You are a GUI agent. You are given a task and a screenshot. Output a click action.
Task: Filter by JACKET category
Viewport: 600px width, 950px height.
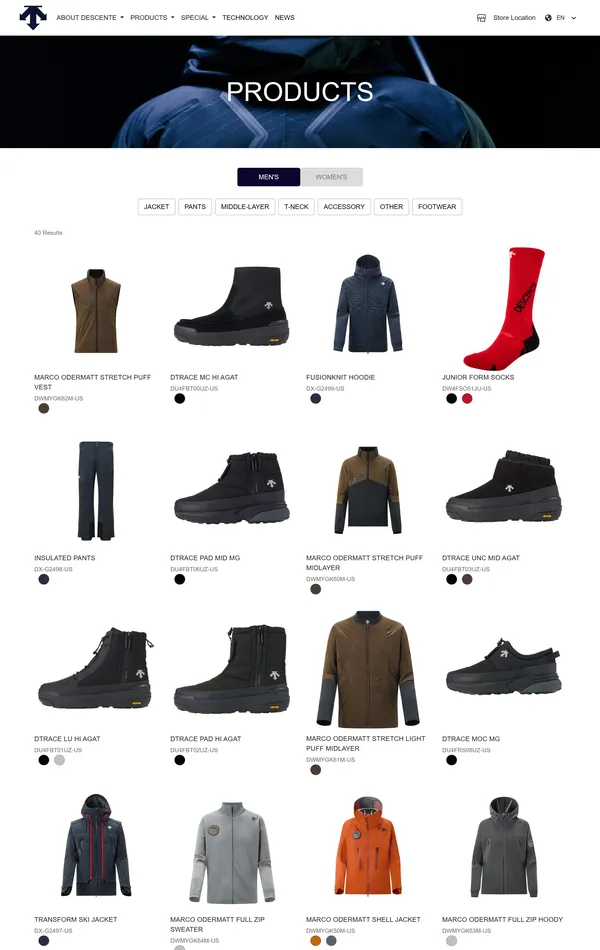tap(156, 207)
